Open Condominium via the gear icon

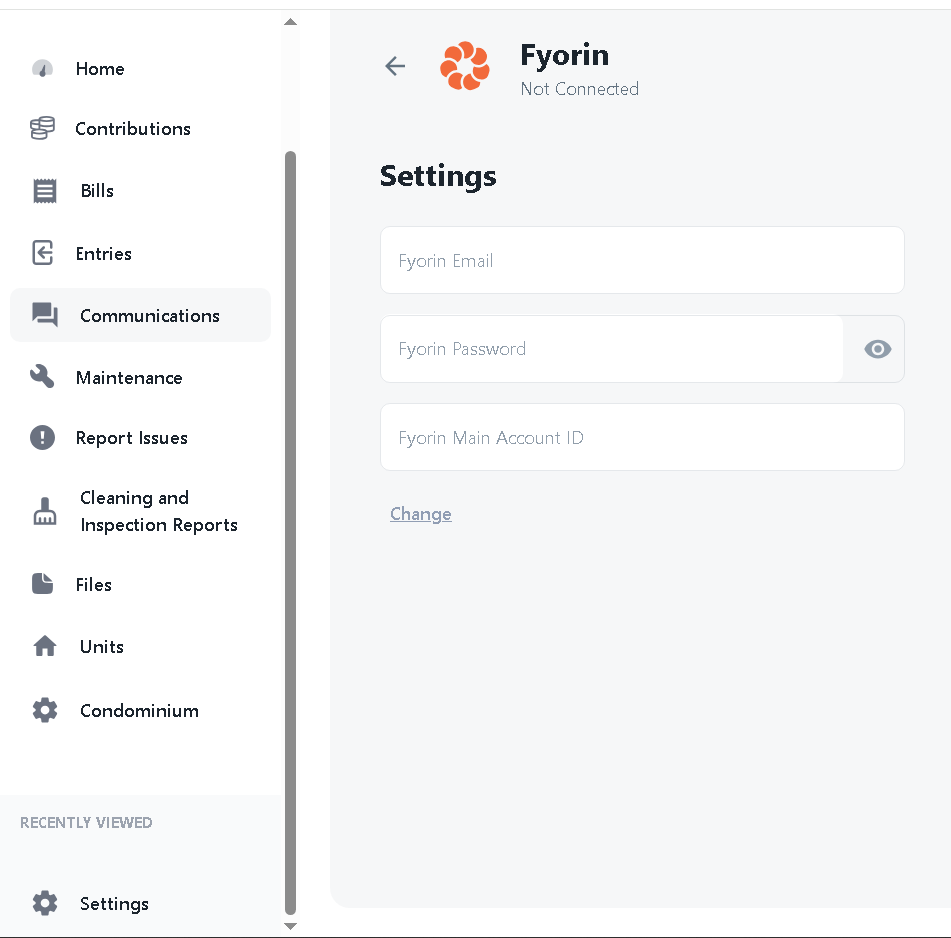click(x=44, y=710)
